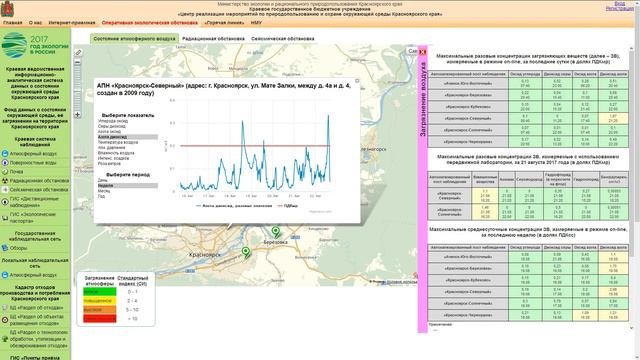The height and width of the screenshot is (360, 640).
Task: Click the Вход link at top right
Action: click(620, 3)
